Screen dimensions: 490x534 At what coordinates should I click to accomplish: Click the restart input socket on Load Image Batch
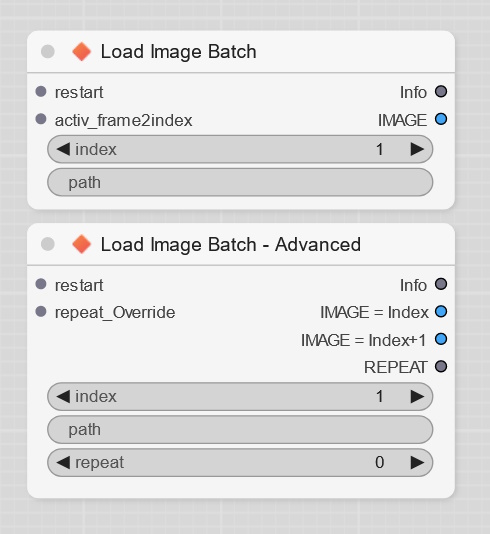coord(41,92)
